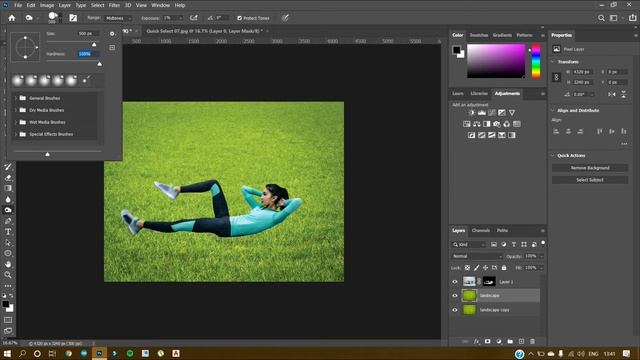This screenshot has height=360, width=640.
Task: Switch to the Channels tab
Action: point(481,231)
